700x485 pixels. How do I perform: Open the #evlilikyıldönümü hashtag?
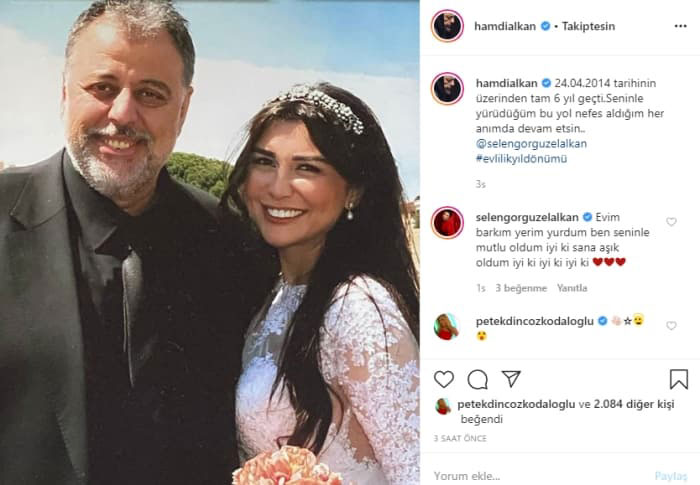(x=521, y=159)
